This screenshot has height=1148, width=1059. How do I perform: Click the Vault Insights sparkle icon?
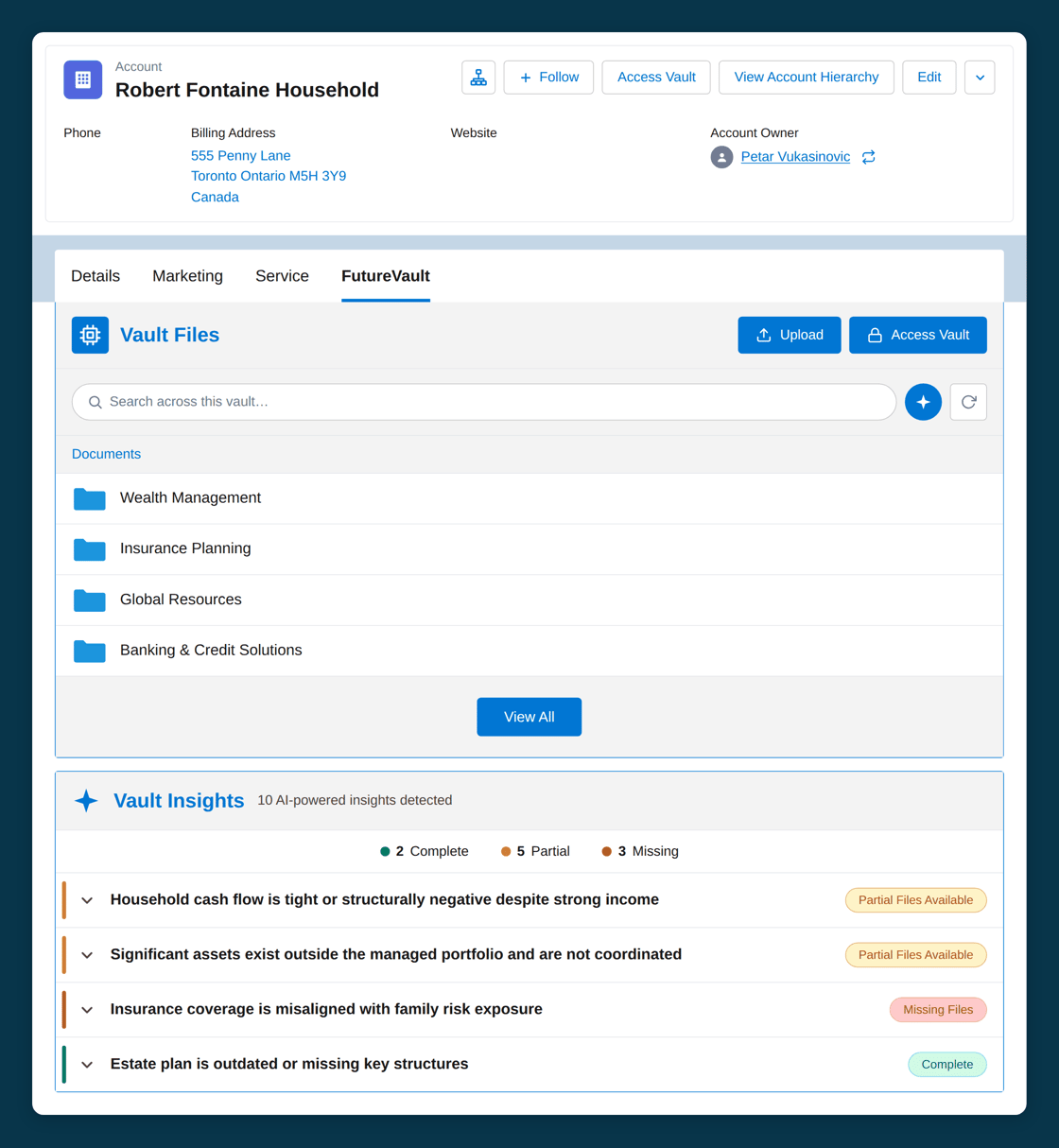(86, 800)
